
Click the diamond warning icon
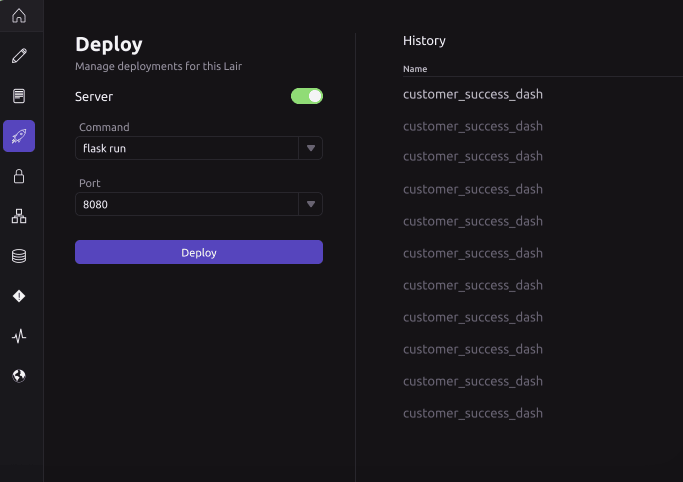pos(19,296)
